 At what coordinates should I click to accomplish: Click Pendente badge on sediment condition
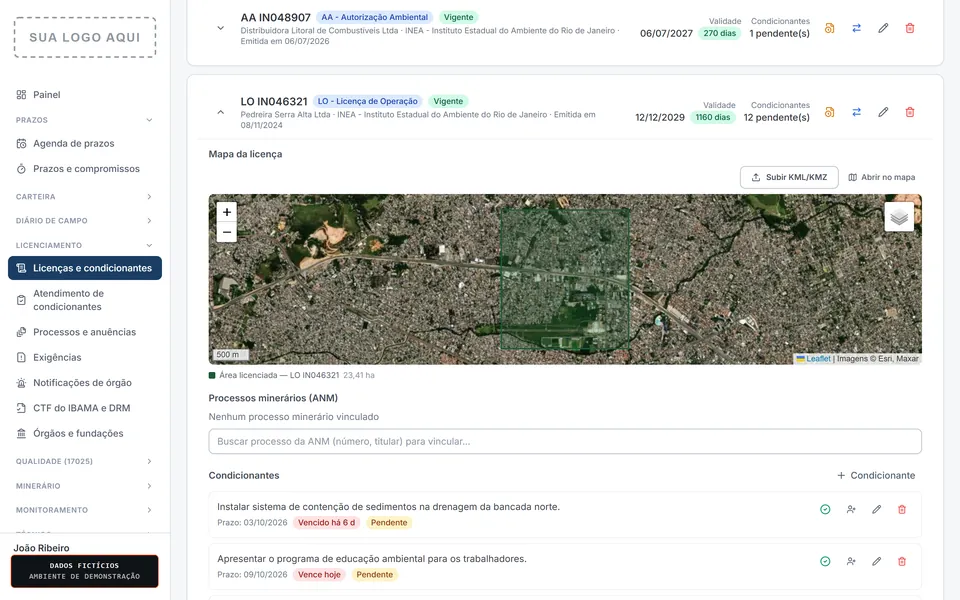point(389,522)
